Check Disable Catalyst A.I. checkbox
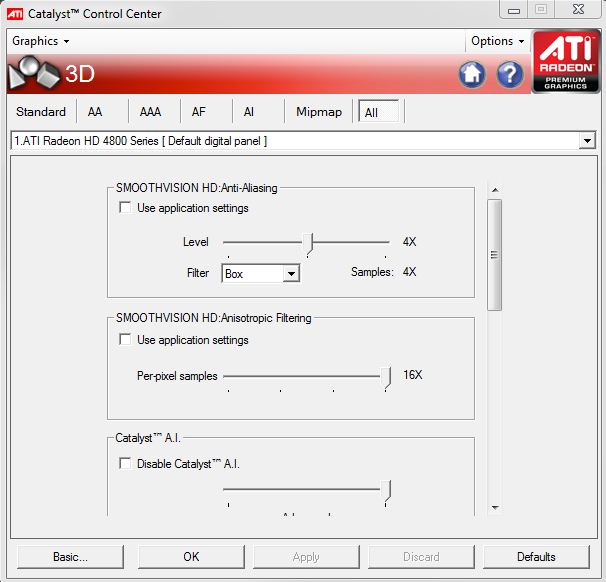This screenshot has height=582, width=606. (125, 463)
